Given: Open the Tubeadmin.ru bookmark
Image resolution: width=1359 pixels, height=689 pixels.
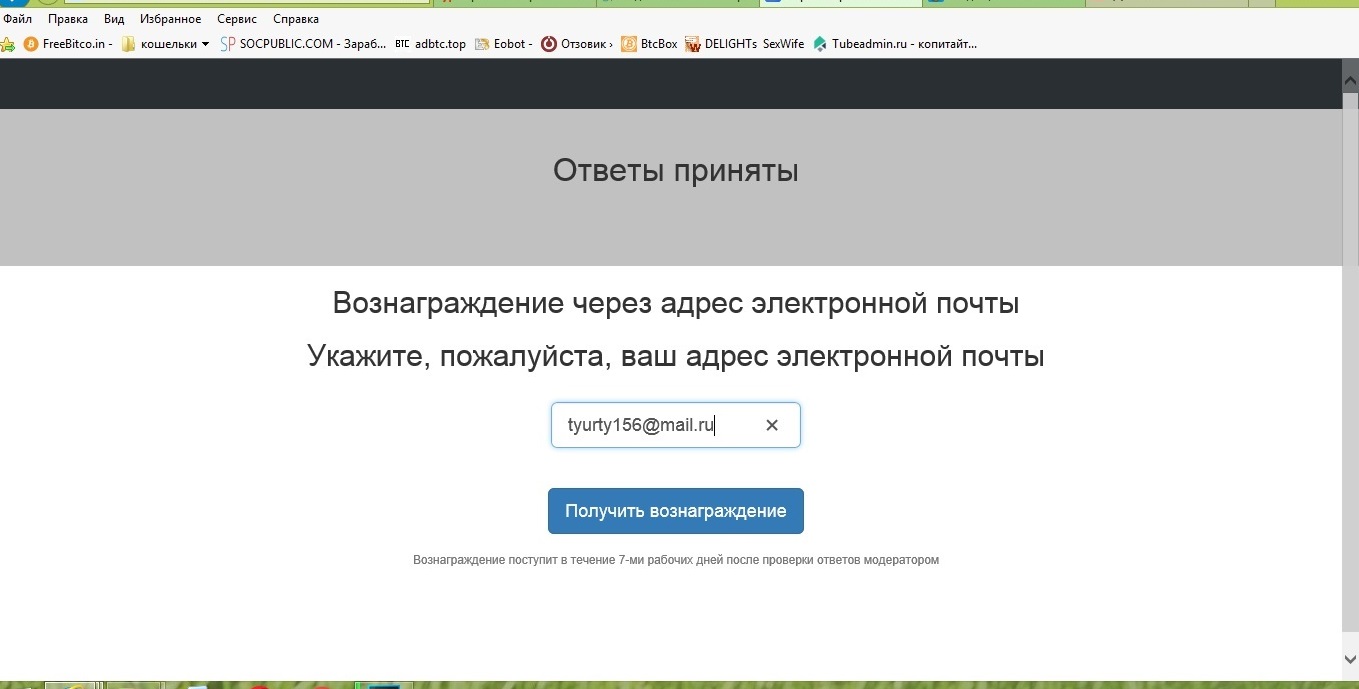Looking at the screenshot, I should (x=895, y=44).
